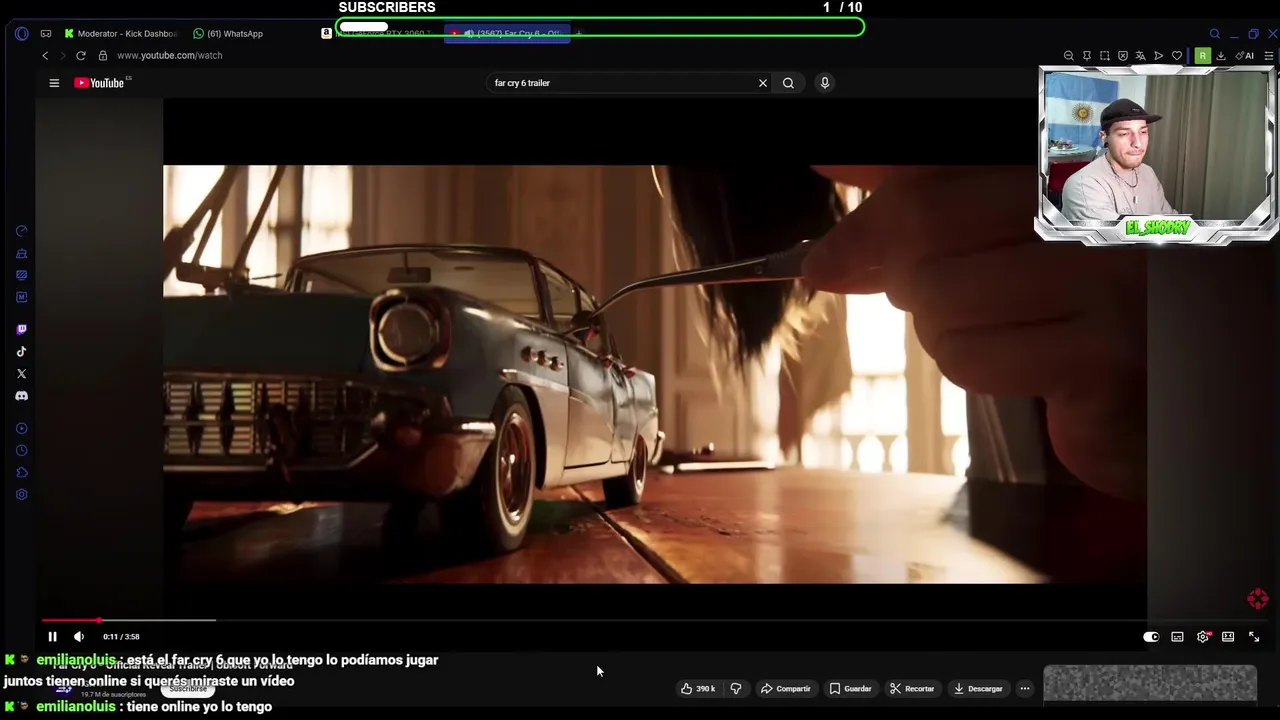1280x720 pixels.
Task: Toggle subtitles on the player
Action: pyautogui.click(x=1177, y=637)
